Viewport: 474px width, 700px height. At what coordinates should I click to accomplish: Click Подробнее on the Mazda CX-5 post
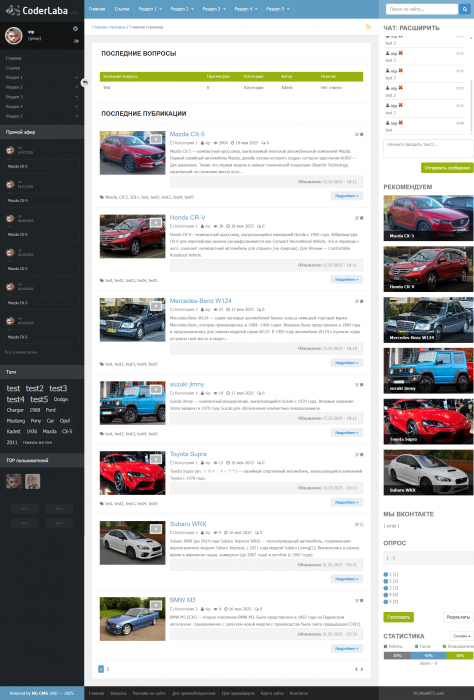(x=347, y=196)
